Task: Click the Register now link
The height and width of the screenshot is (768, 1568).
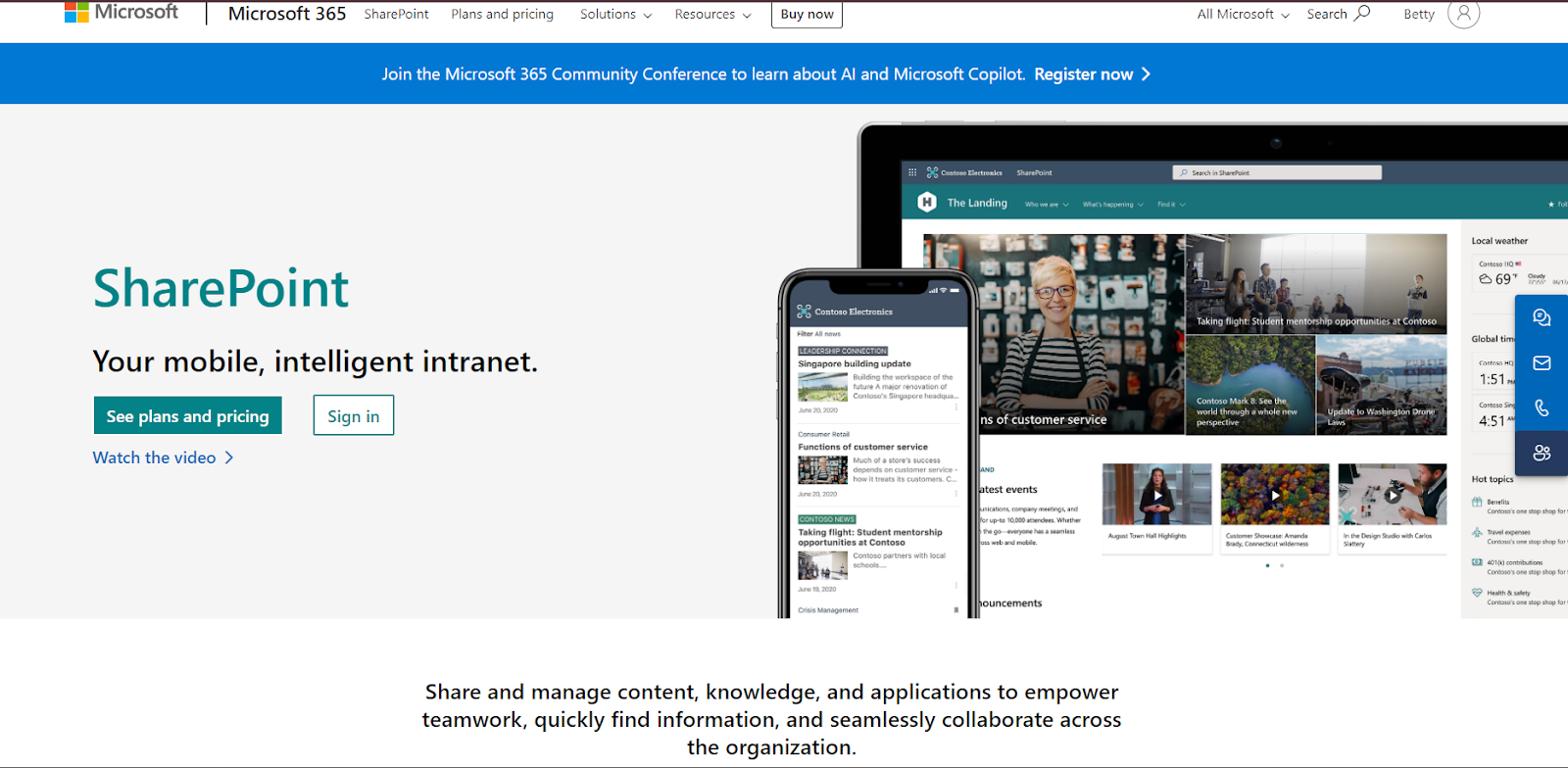Action: click(1092, 74)
